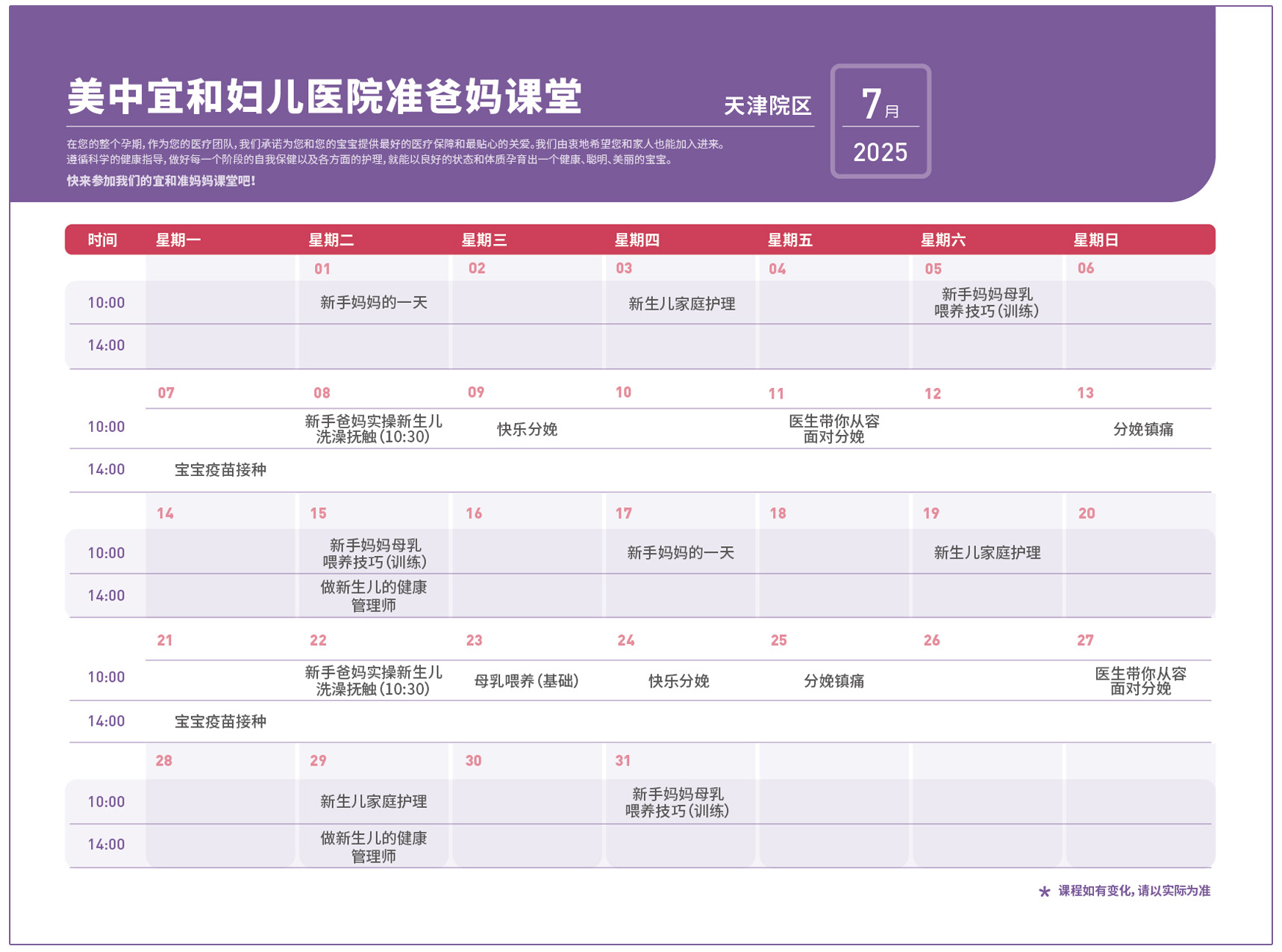Select the date number 21
The image size is (1282, 952).
[165, 640]
